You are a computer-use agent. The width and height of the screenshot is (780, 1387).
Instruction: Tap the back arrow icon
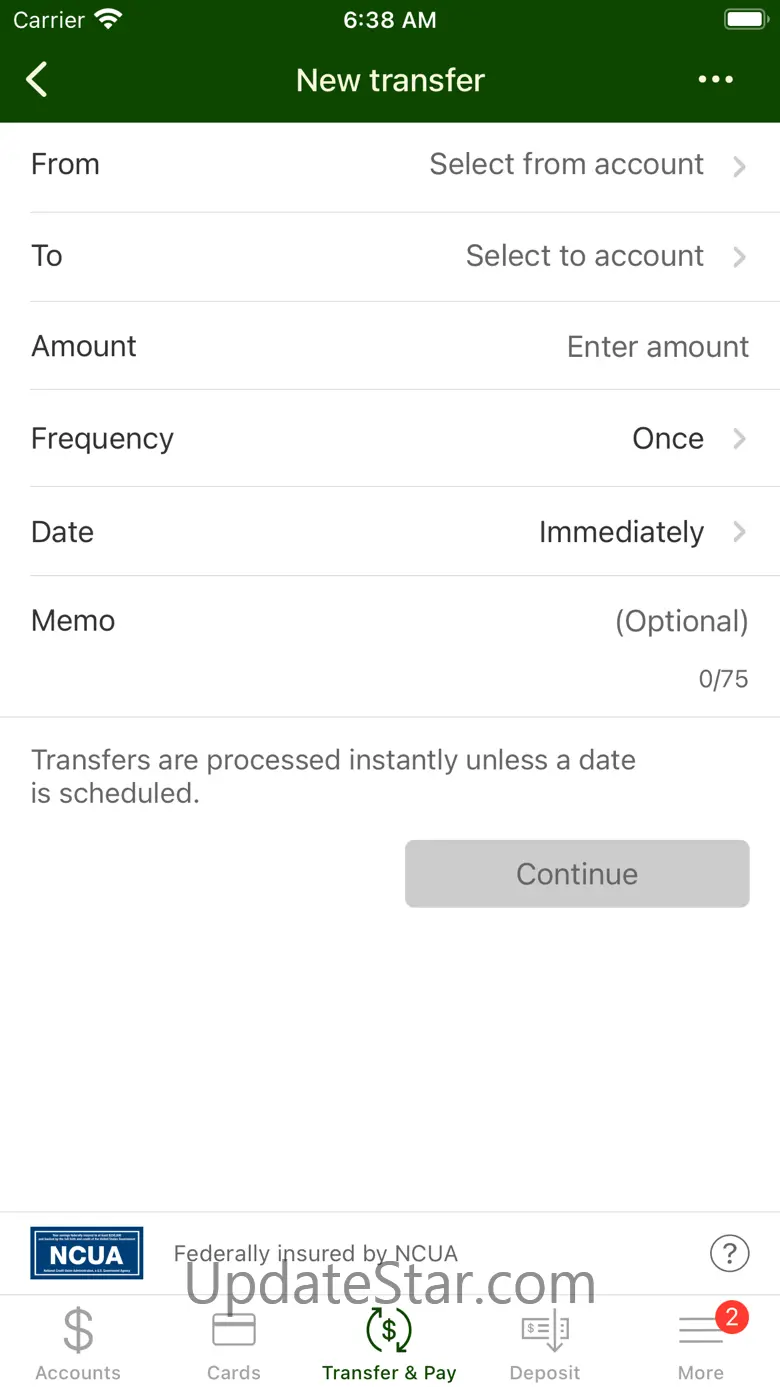(x=37, y=80)
